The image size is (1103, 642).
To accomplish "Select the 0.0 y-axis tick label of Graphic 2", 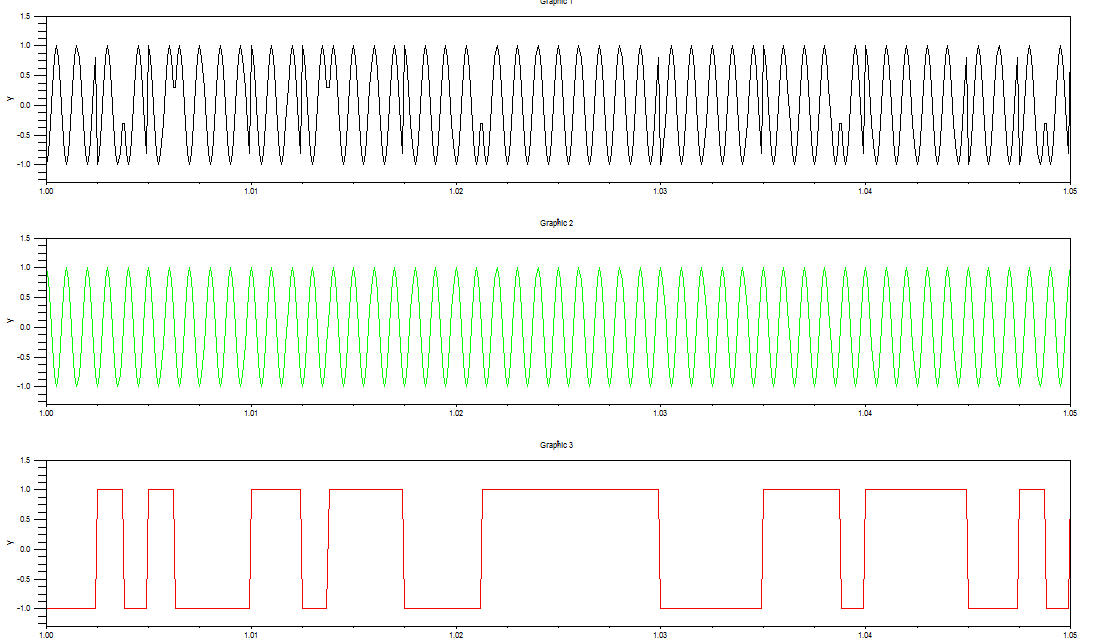I will pos(25,328).
